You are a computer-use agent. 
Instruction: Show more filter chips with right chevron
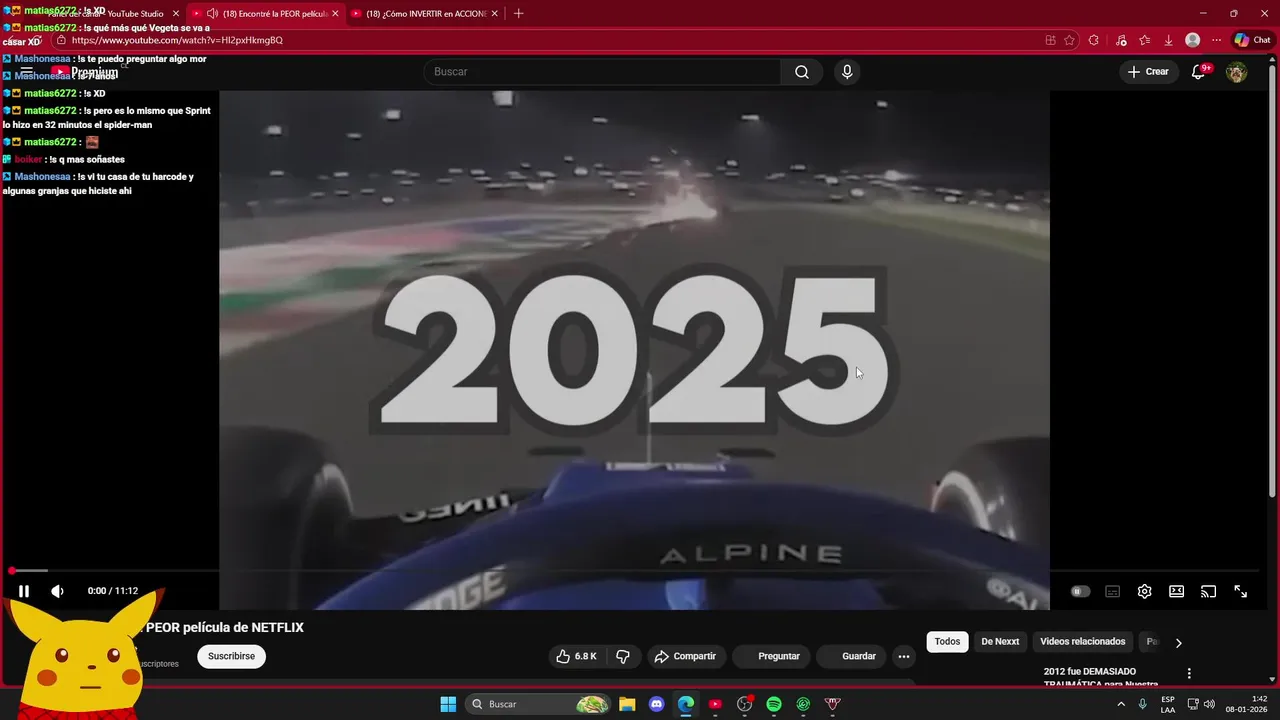coord(1178,643)
